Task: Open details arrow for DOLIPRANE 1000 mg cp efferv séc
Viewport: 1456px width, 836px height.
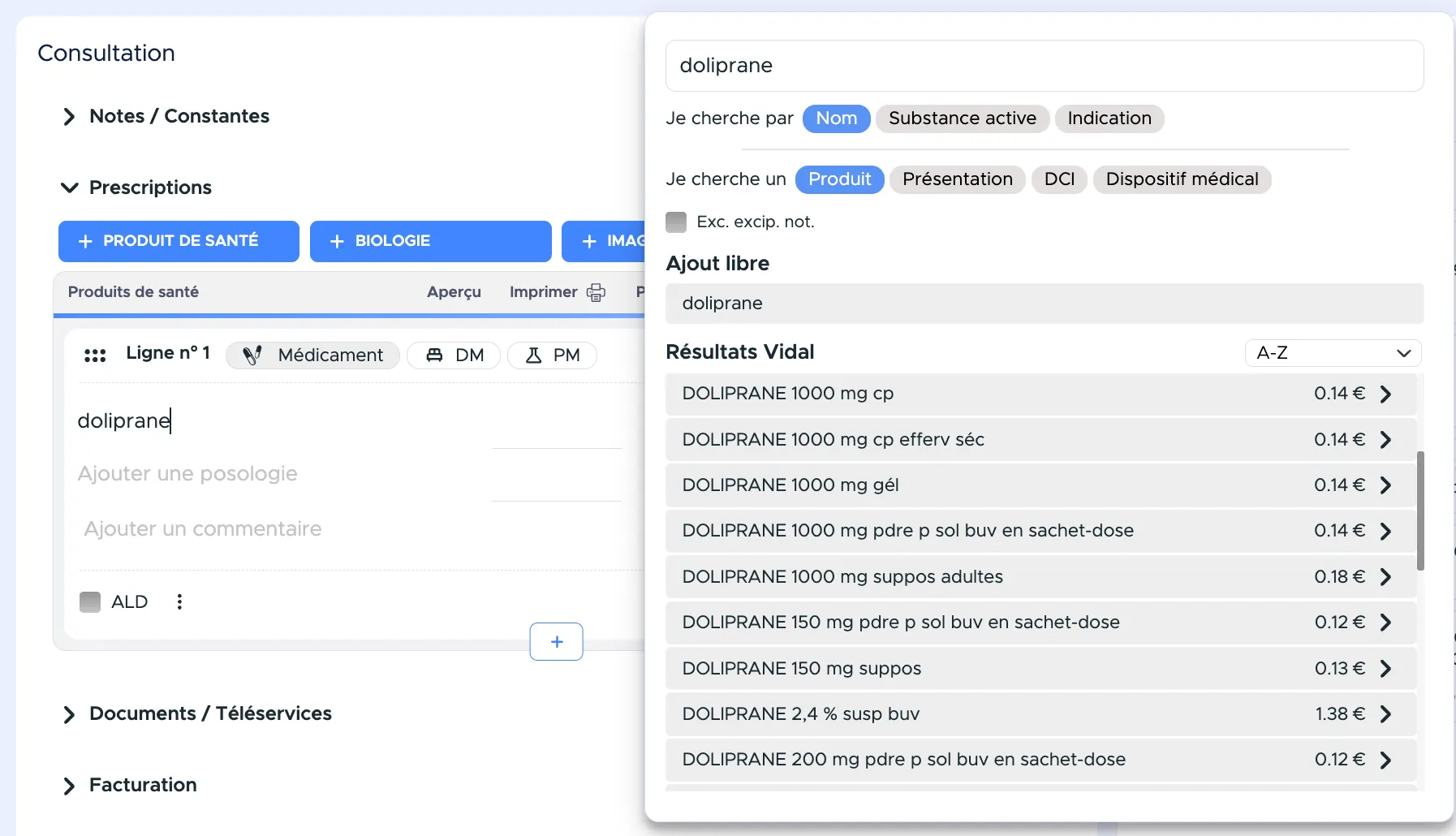Action: [1385, 439]
